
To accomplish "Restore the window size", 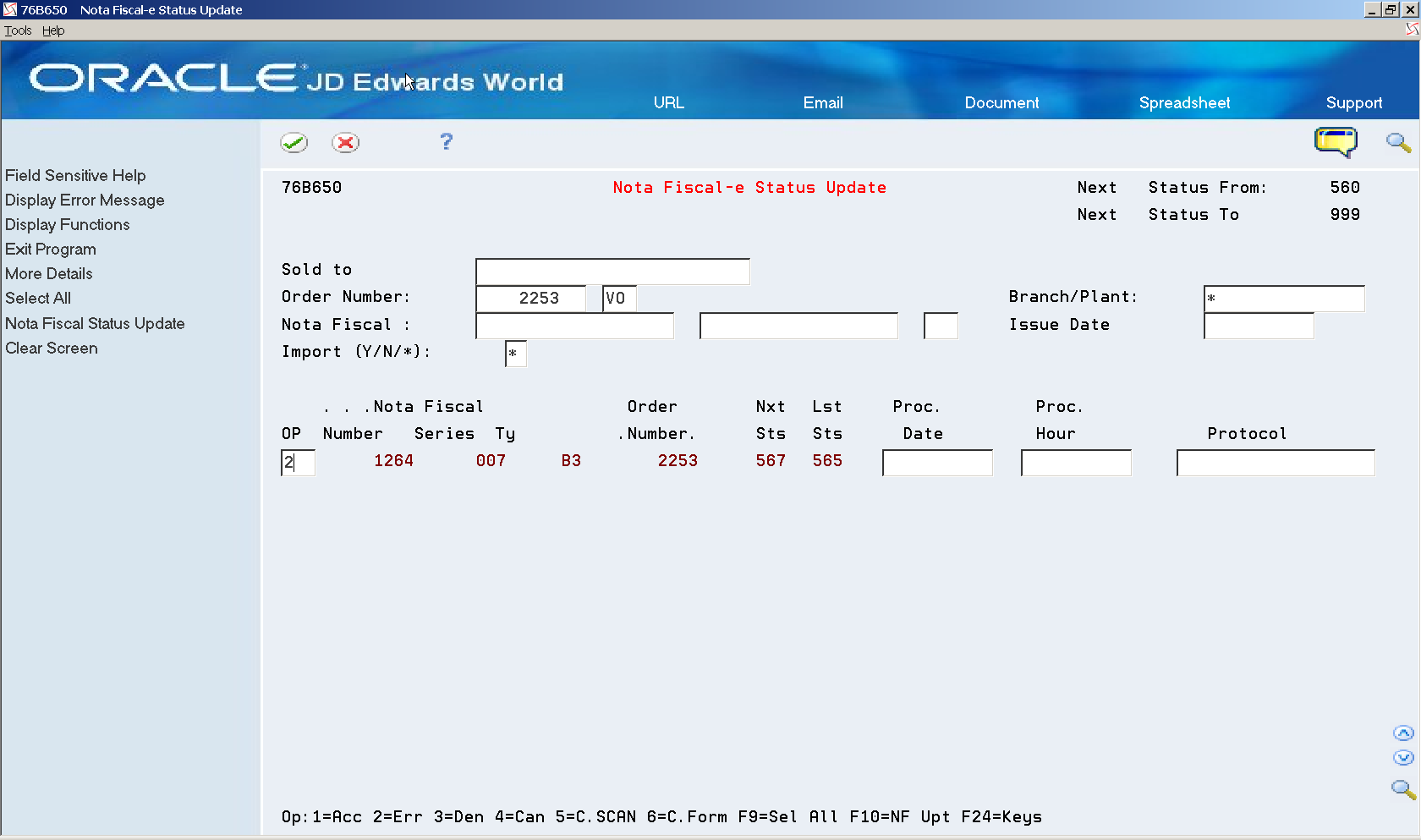I will (1391, 9).
